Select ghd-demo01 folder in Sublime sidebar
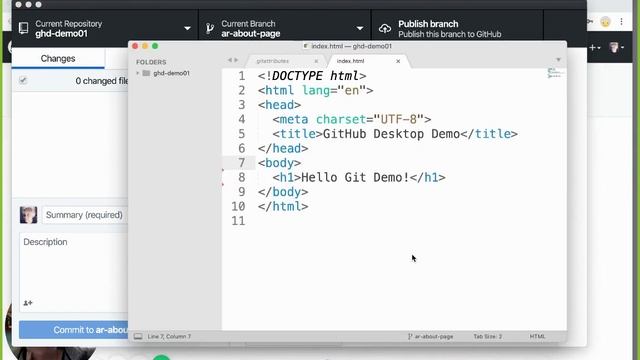Screen dimensions: 640x360 coord(171,73)
